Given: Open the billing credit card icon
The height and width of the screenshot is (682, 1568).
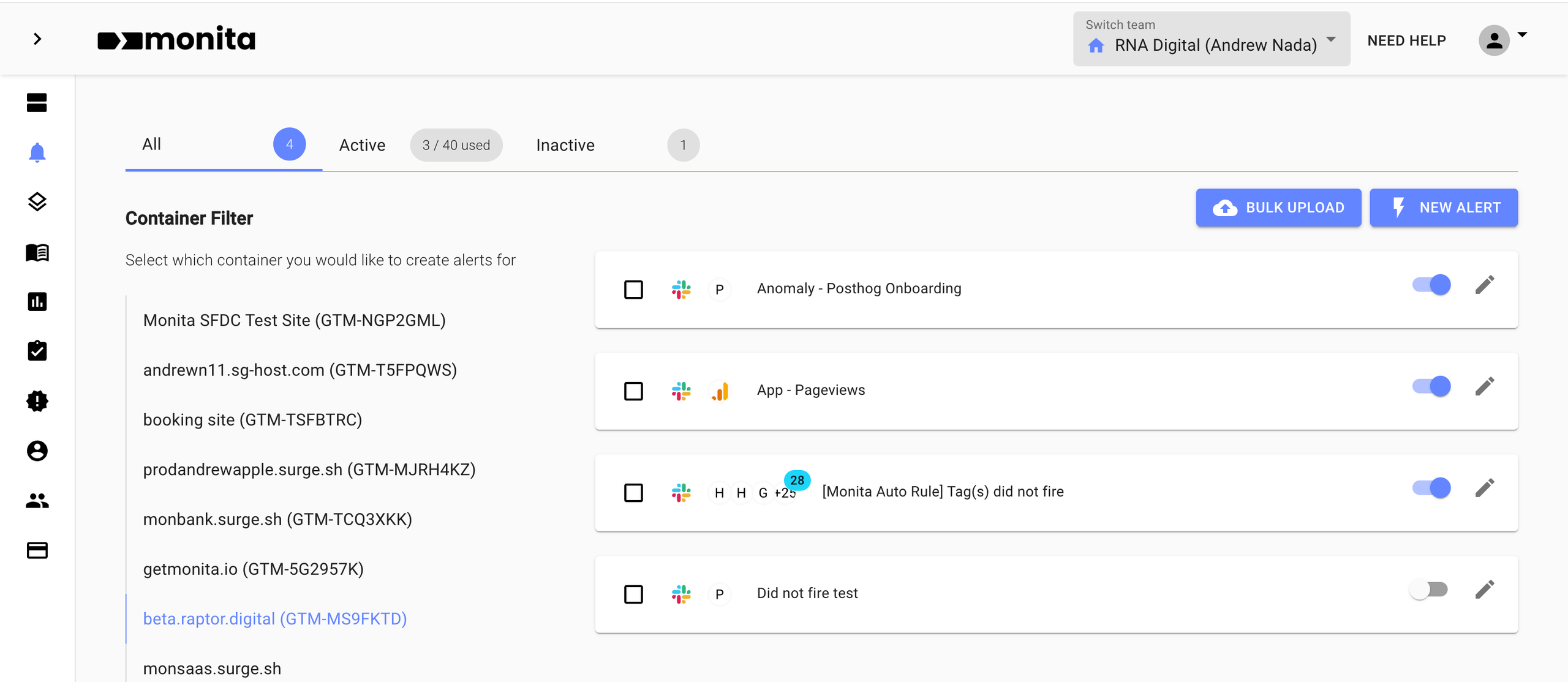Looking at the screenshot, I should click(37, 550).
